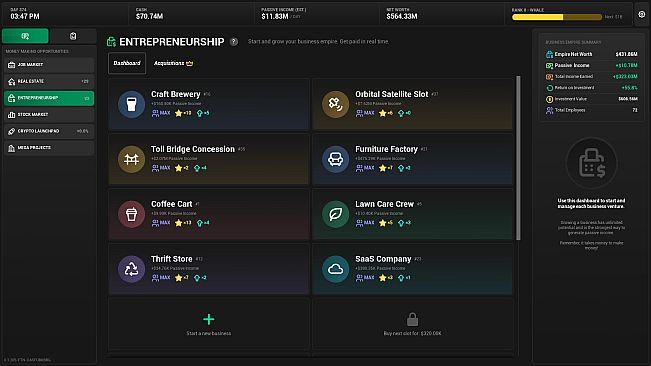Viewport: 651px width, 366px height.
Task: Open the Furniture Factory title
Action: pos(386,149)
